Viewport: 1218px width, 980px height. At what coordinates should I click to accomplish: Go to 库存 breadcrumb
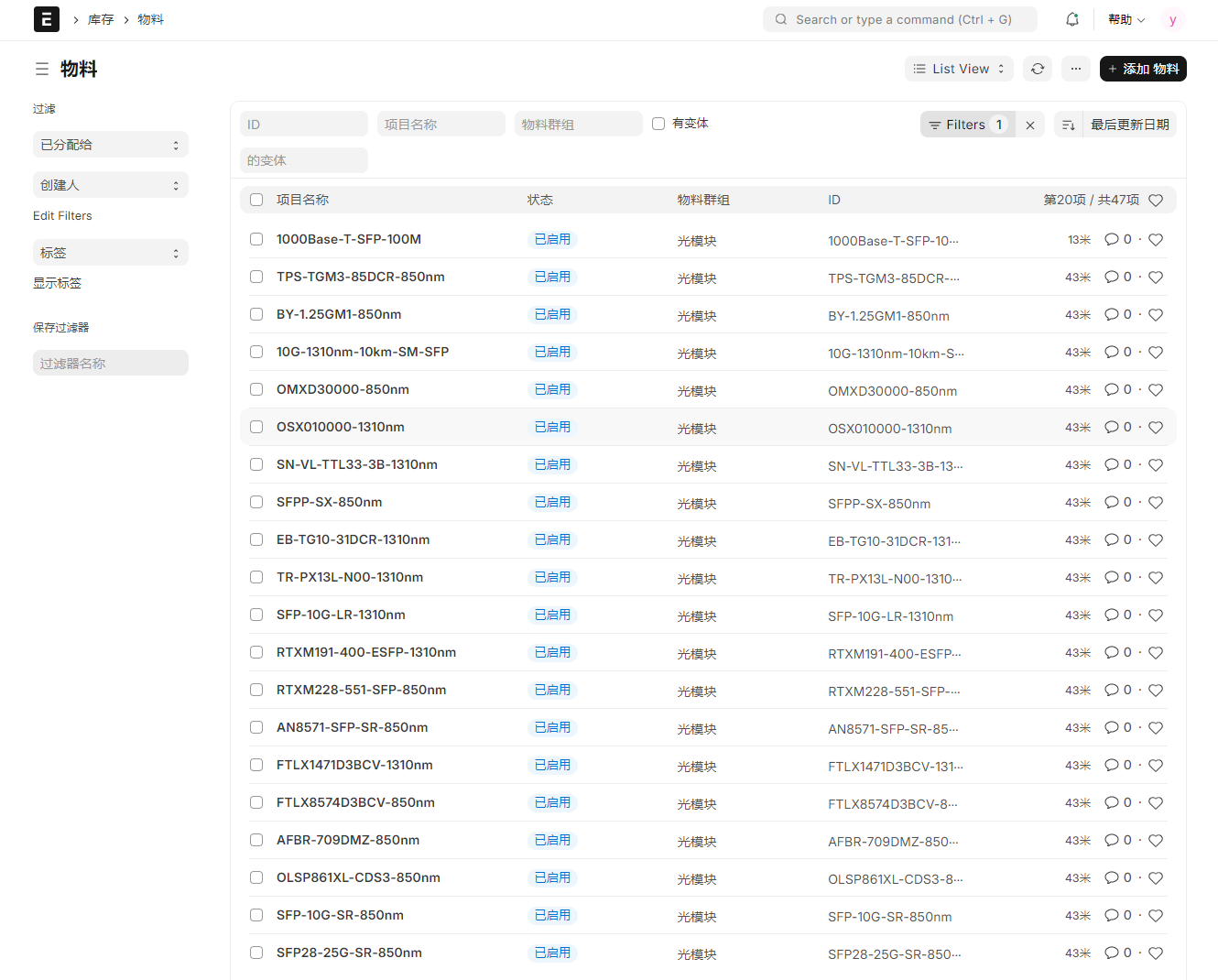pos(101,19)
